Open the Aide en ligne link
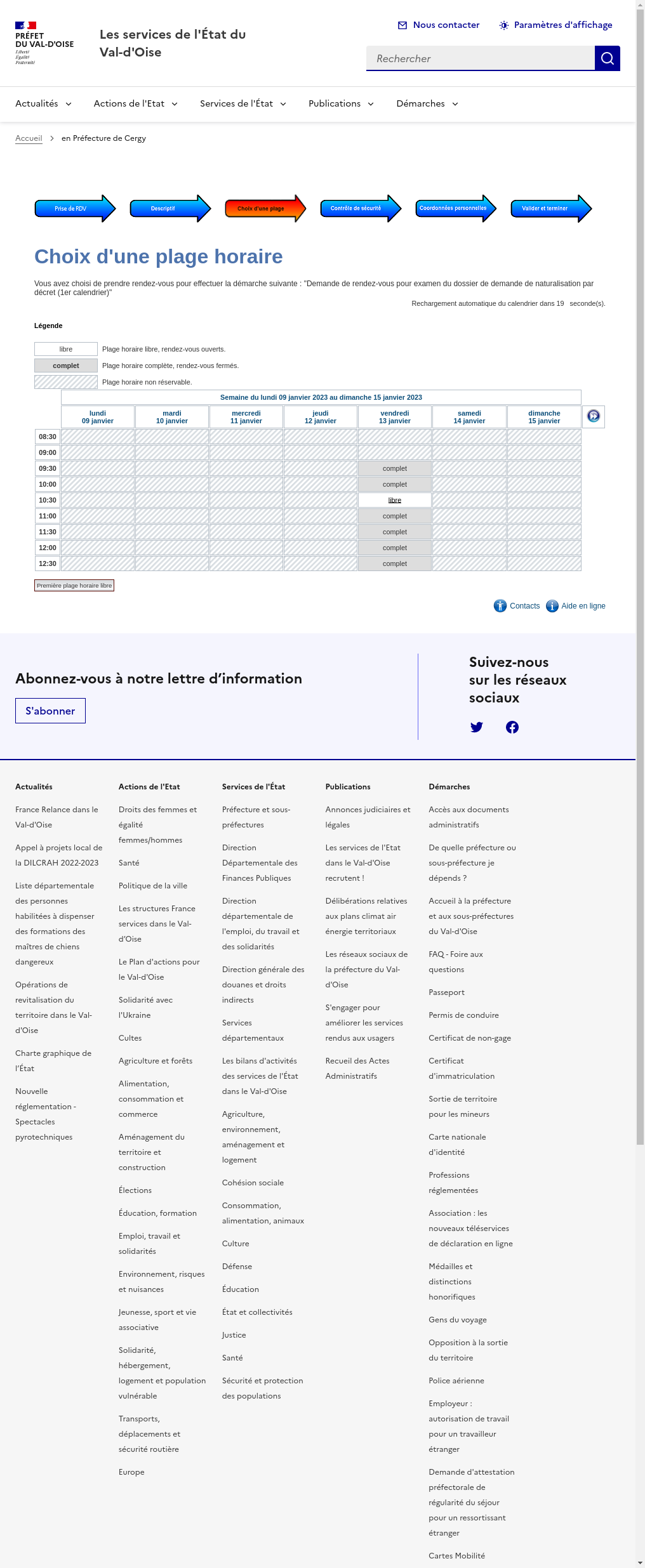The height and width of the screenshot is (1568, 645). 583,606
